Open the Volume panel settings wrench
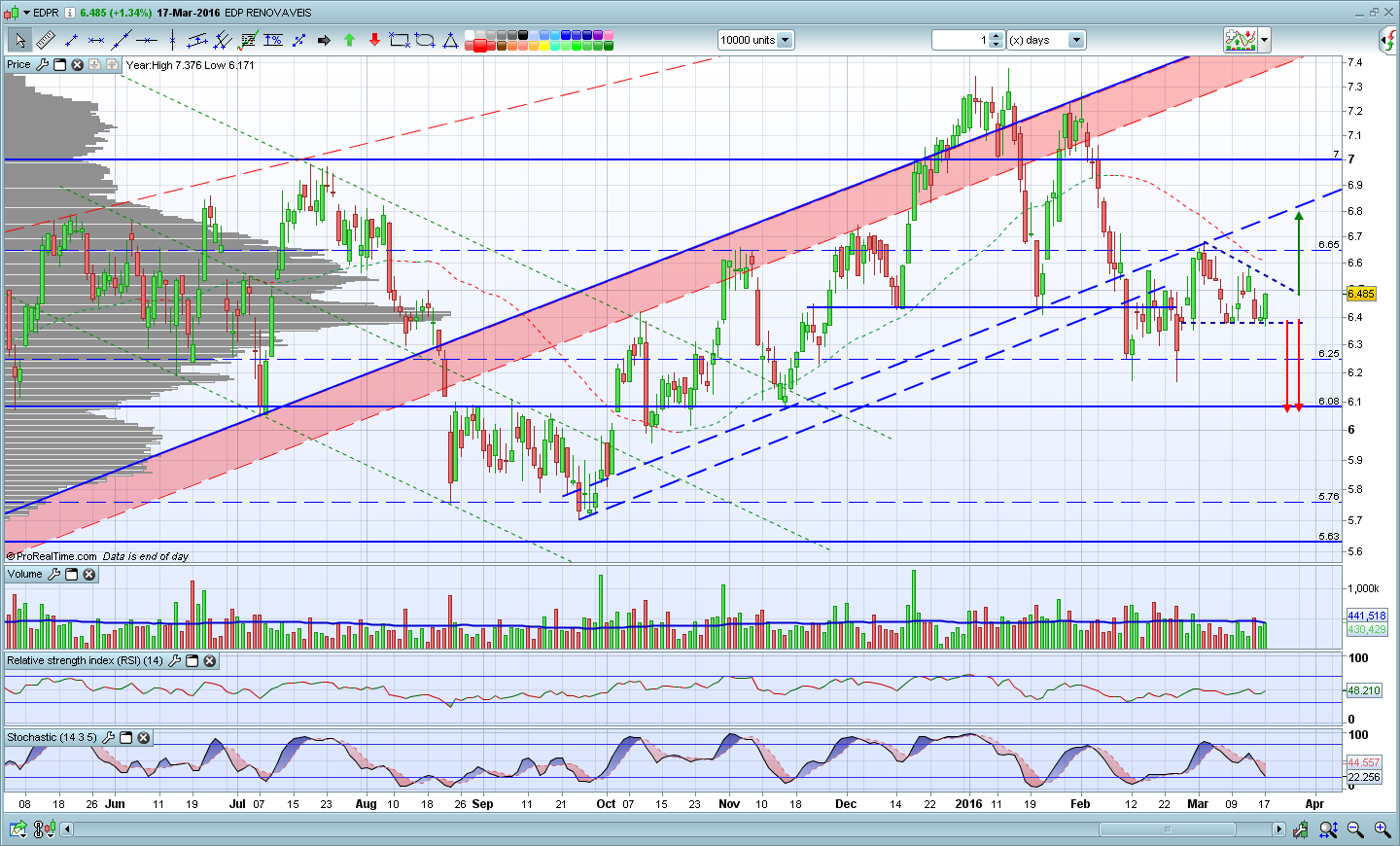 [54, 575]
